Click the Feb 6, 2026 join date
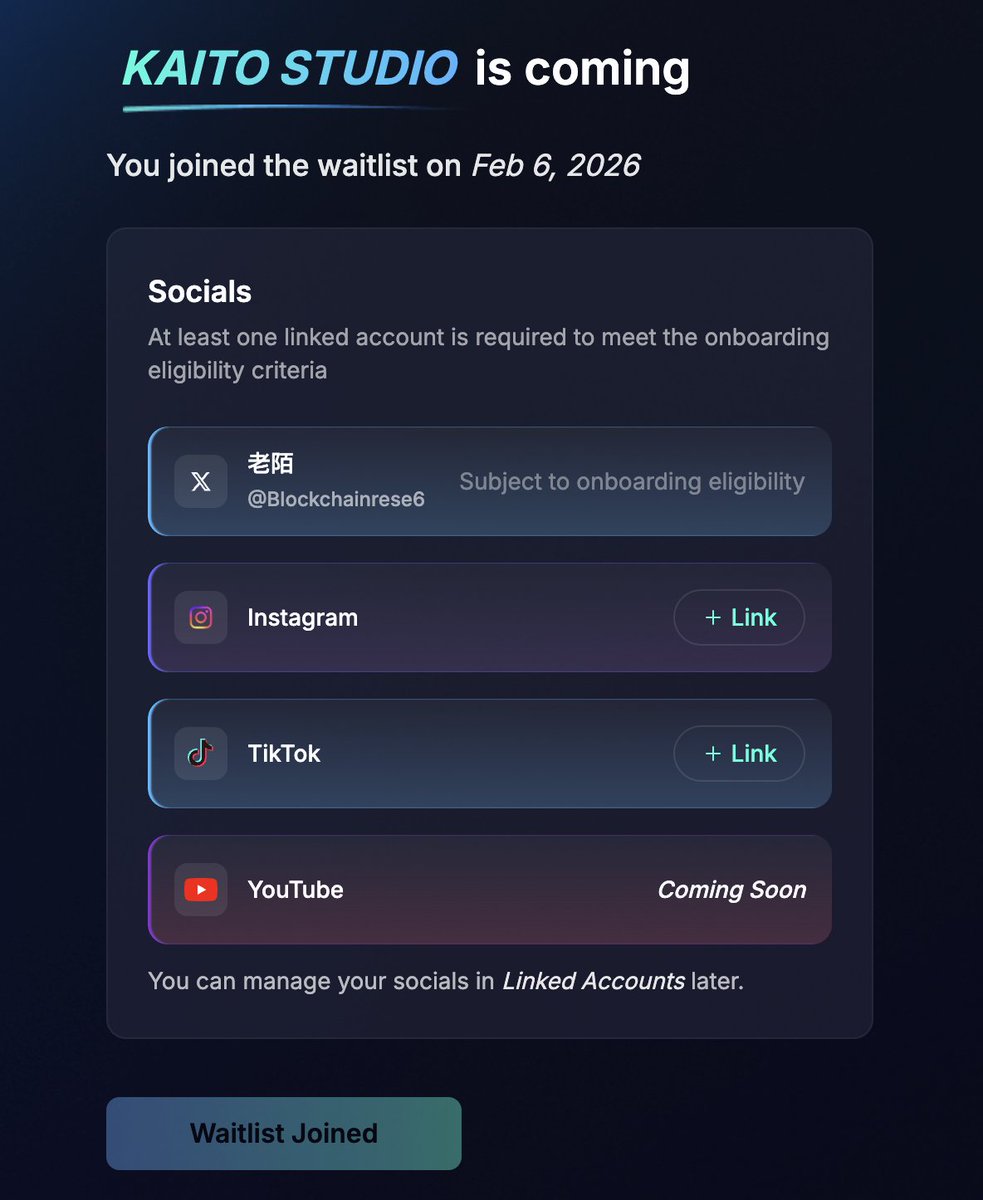 tap(555, 165)
